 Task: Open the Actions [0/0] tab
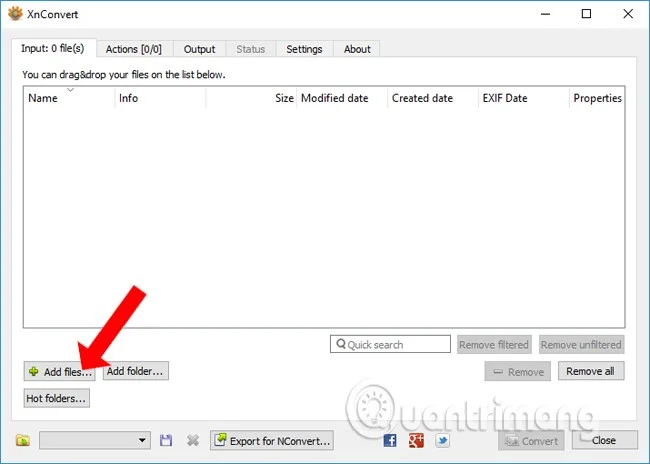(x=133, y=49)
